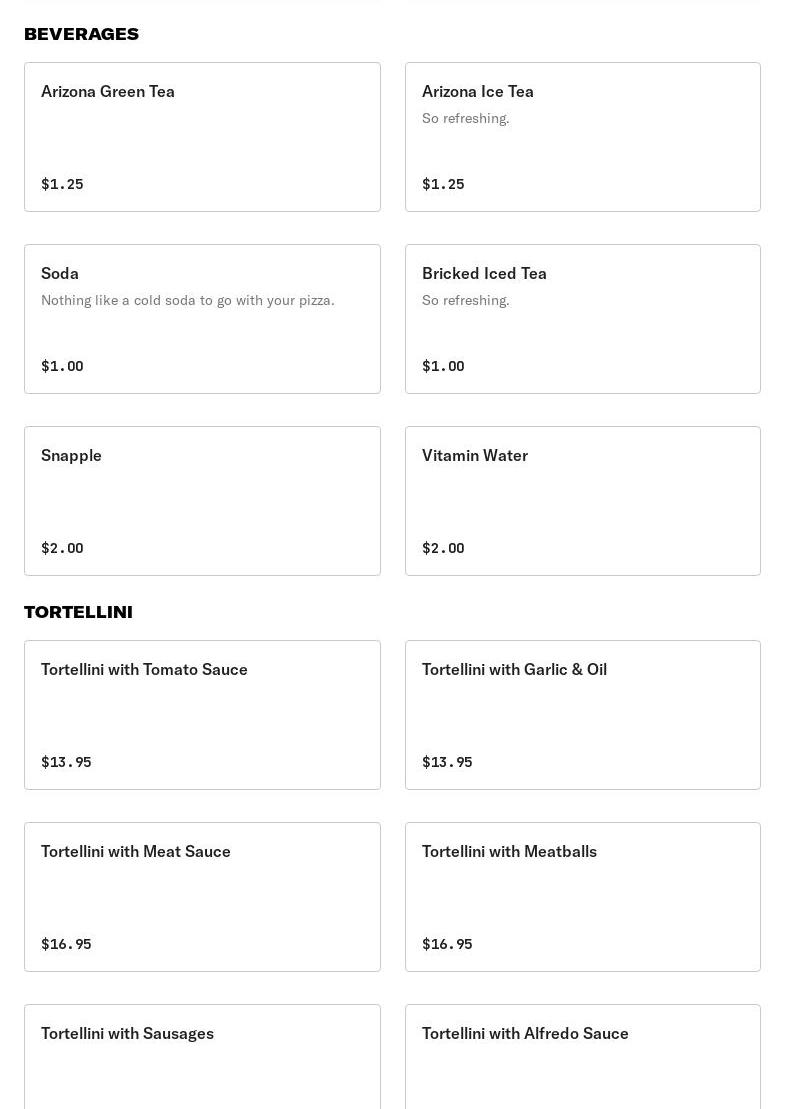This screenshot has height=1109, width=785.
Task: Open the Snapple beverage card
Action: pos(202,501)
